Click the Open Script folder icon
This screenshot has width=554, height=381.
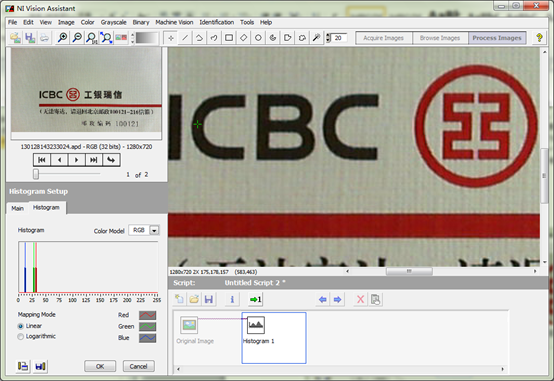(194, 299)
